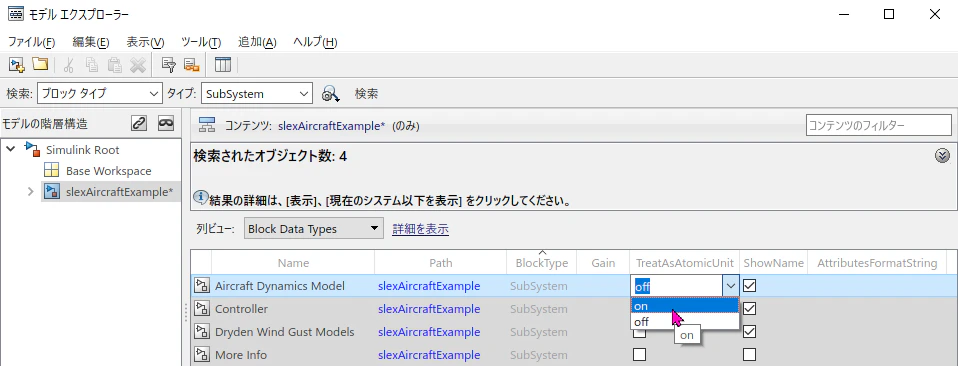Open the タイプ SubSystem dropdown
Image resolution: width=958 pixels, height=366 pixels.
[x=257, y=93]
